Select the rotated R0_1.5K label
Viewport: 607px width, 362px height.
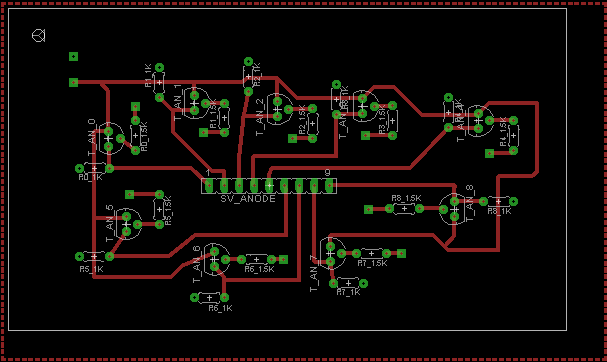pyautogui.click(x=144, y=137)
